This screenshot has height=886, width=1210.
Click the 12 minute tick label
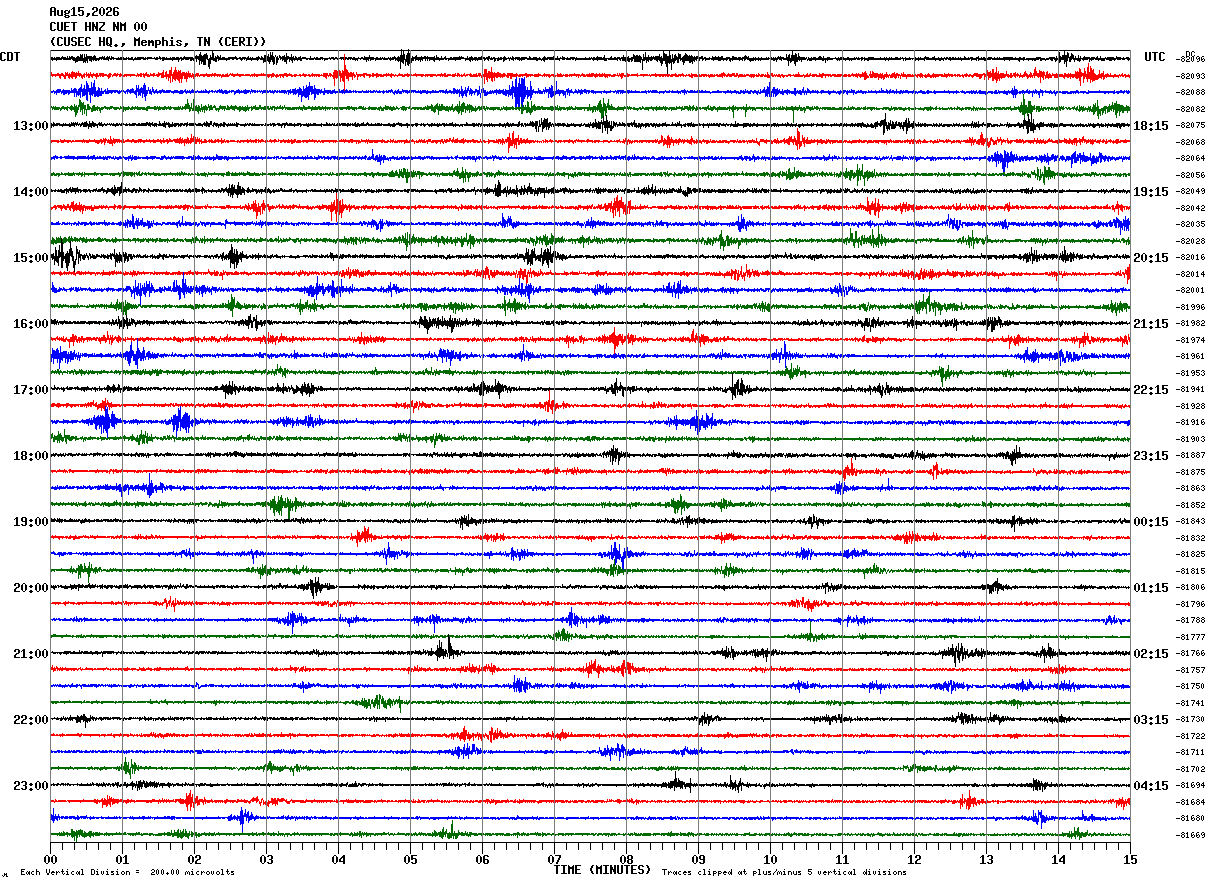914,859
